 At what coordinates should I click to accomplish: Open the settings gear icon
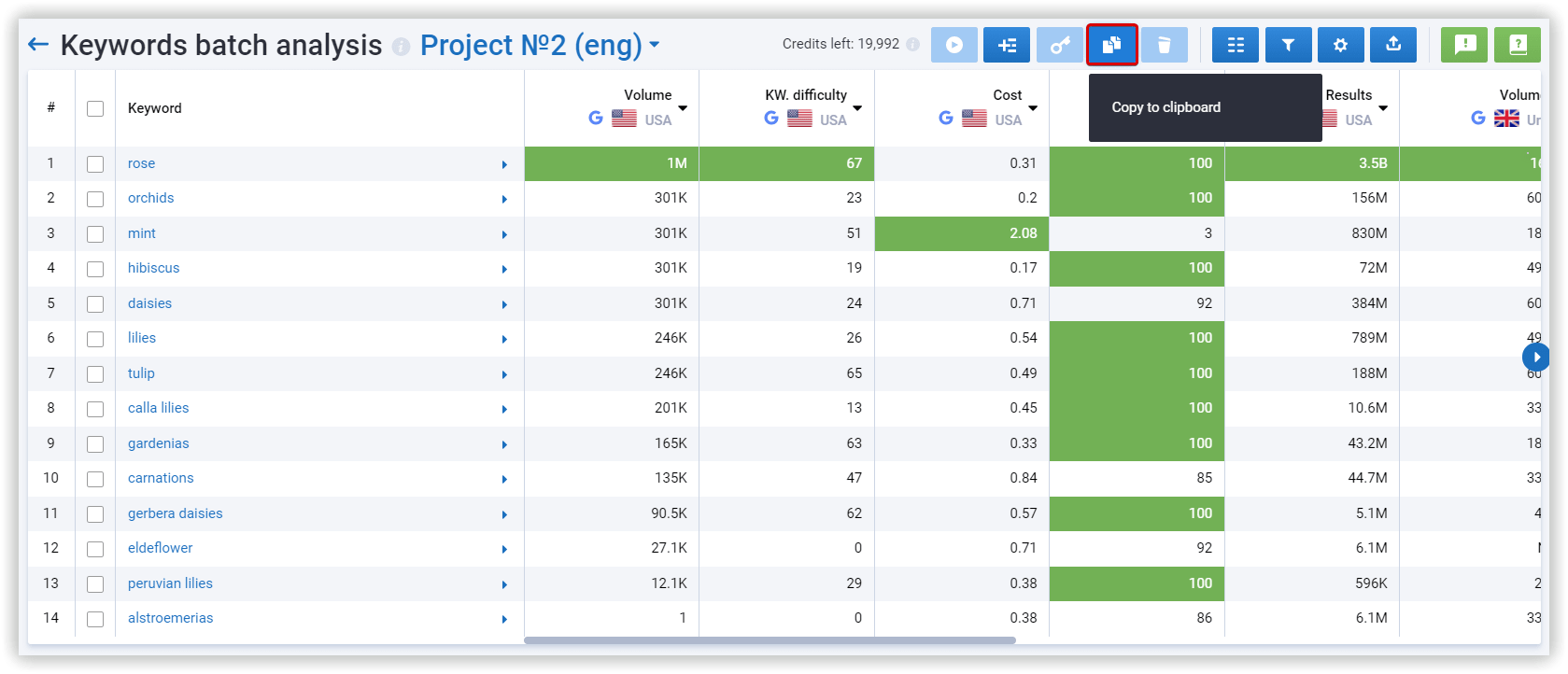(x=1341, y=45)
